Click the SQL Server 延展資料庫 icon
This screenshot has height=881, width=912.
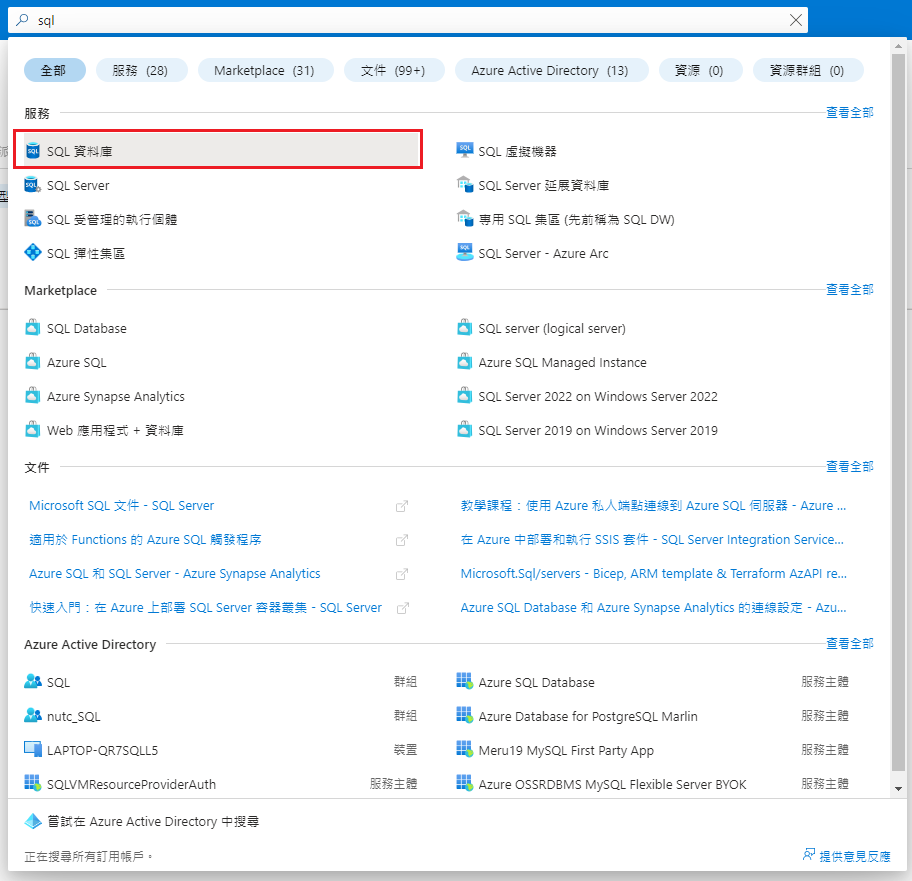pos(464,185)
